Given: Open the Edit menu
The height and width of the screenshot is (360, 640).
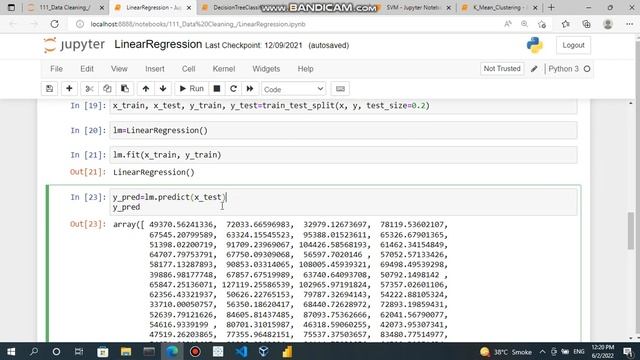Looking at the screenshot, I should click(87, 69).
